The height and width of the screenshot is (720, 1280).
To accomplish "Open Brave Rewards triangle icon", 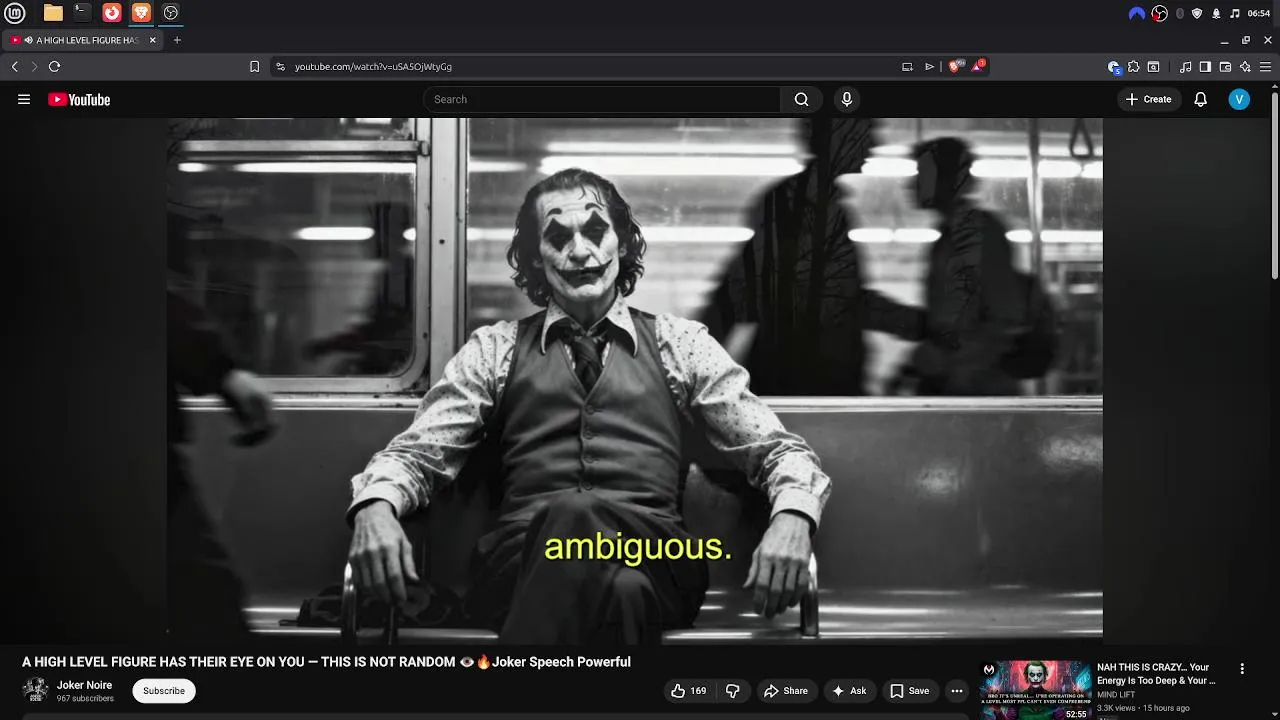I will click(978, 66).
